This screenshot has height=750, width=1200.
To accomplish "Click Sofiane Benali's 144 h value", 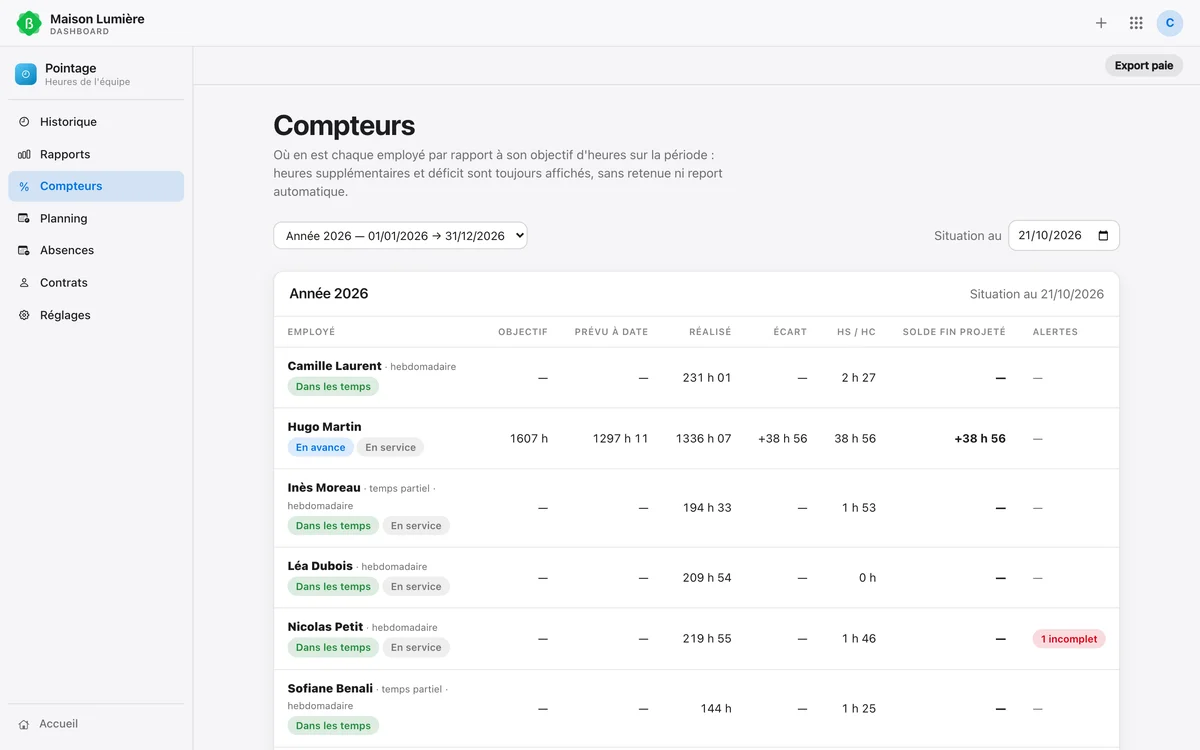I will click(x=716, y=709).
